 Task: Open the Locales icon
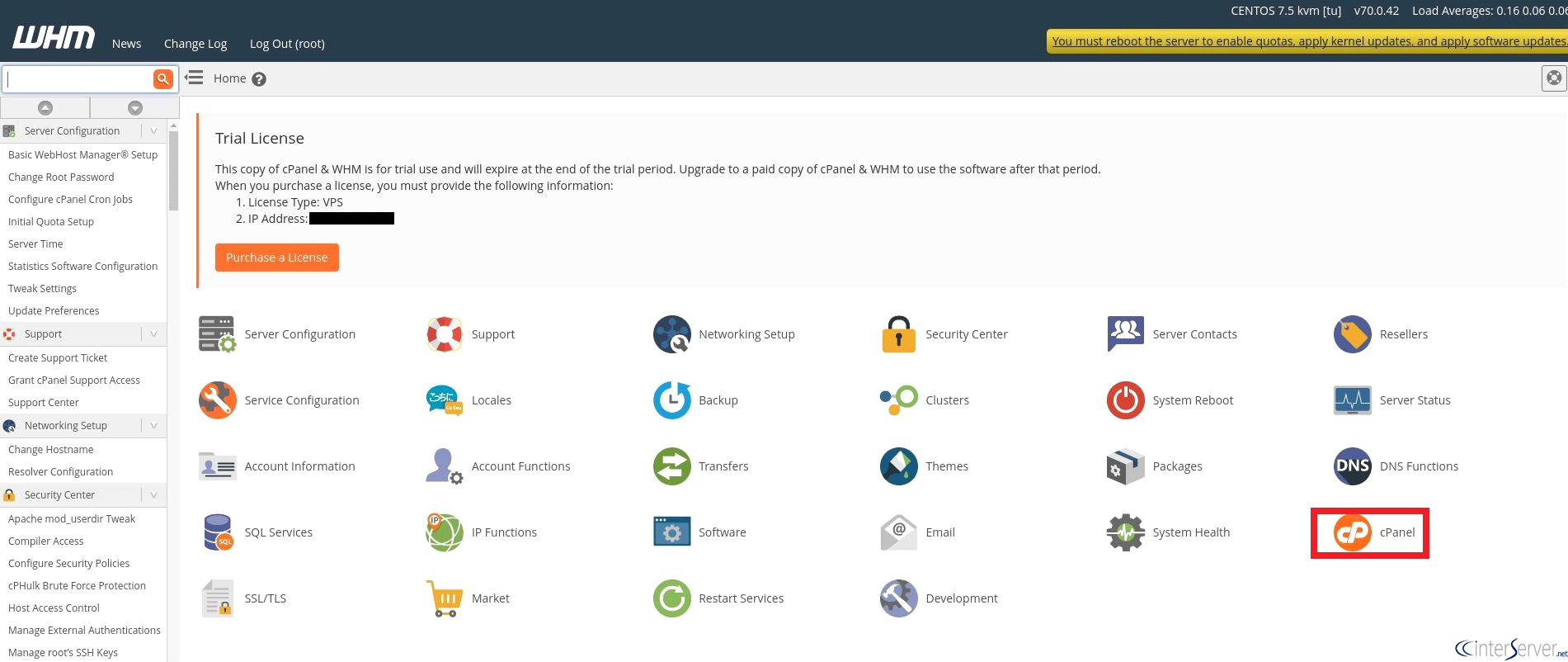(445, 400)
